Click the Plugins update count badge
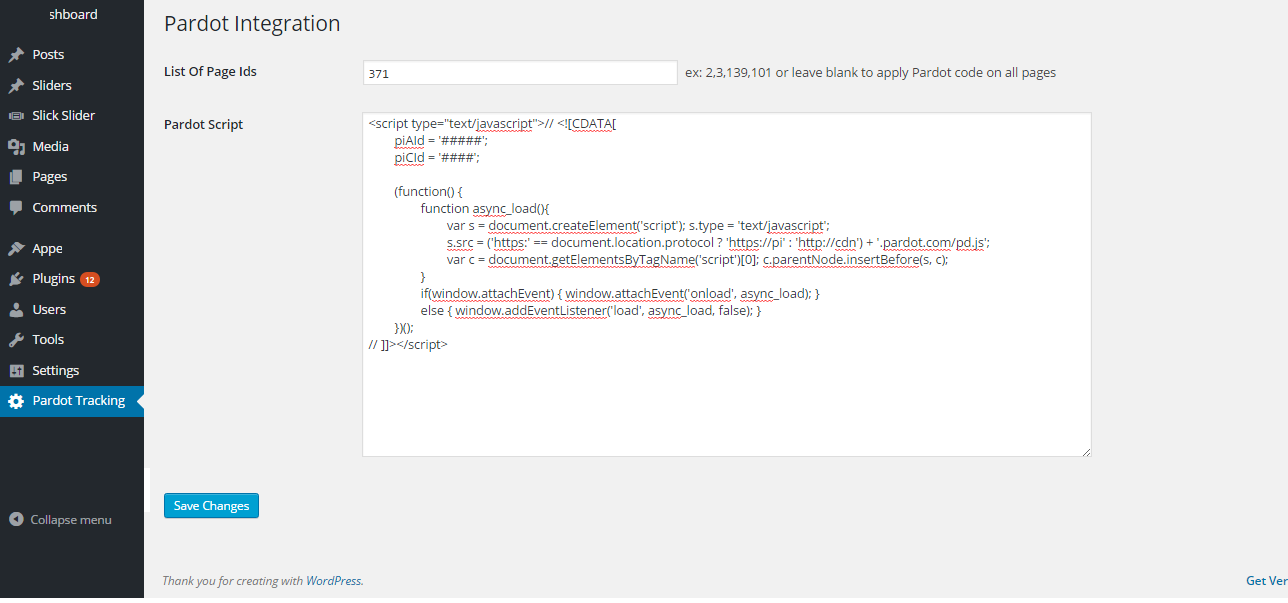Image resolution: width=1288 pixels, height=603 pixels. [90, 279]
